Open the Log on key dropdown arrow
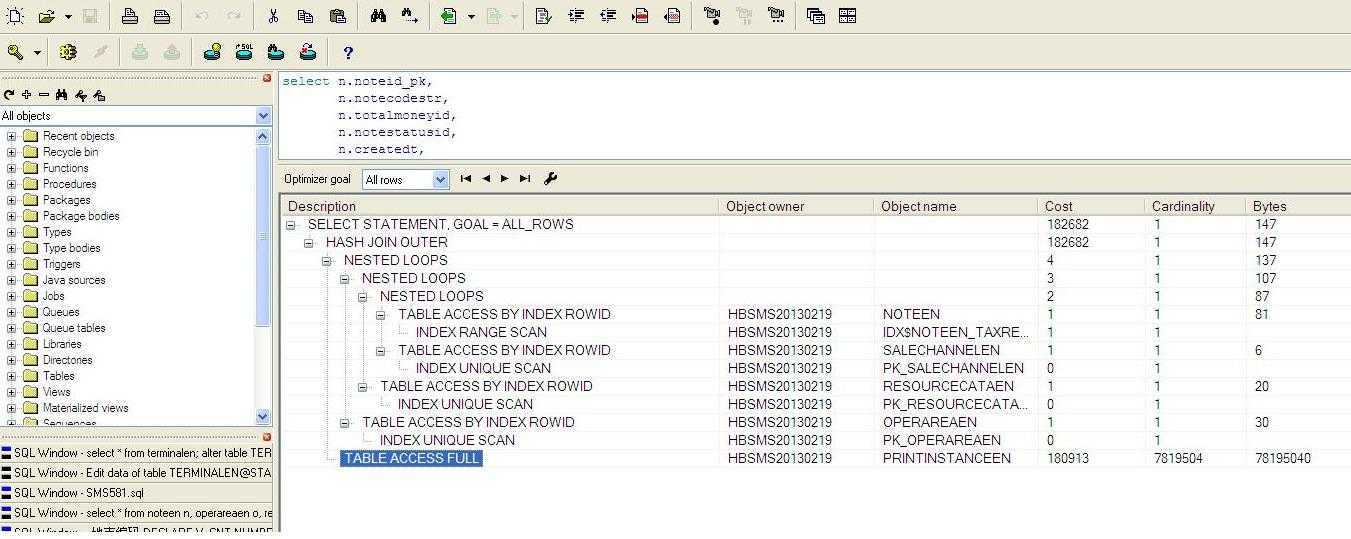 point(38,53)
